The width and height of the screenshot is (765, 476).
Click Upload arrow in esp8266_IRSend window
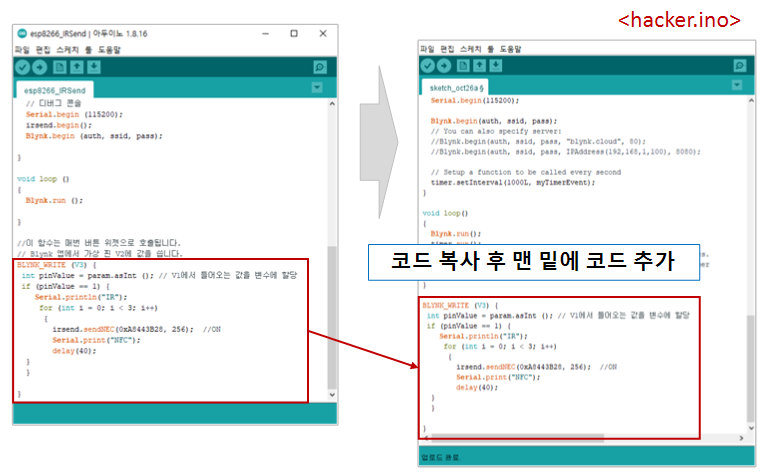pos(40,67)
